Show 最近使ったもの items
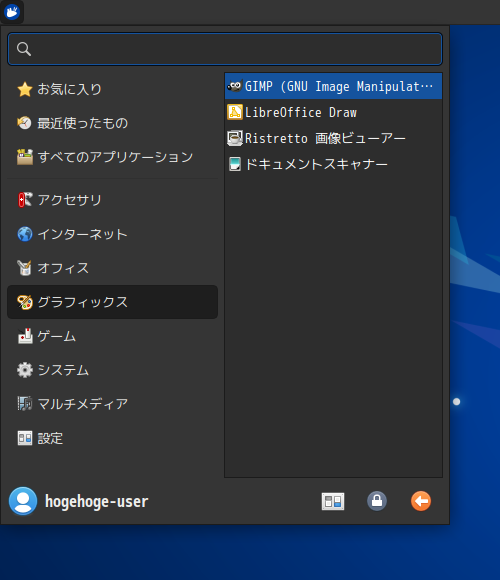This screenshot has width=500, height=580. (112, 123)
